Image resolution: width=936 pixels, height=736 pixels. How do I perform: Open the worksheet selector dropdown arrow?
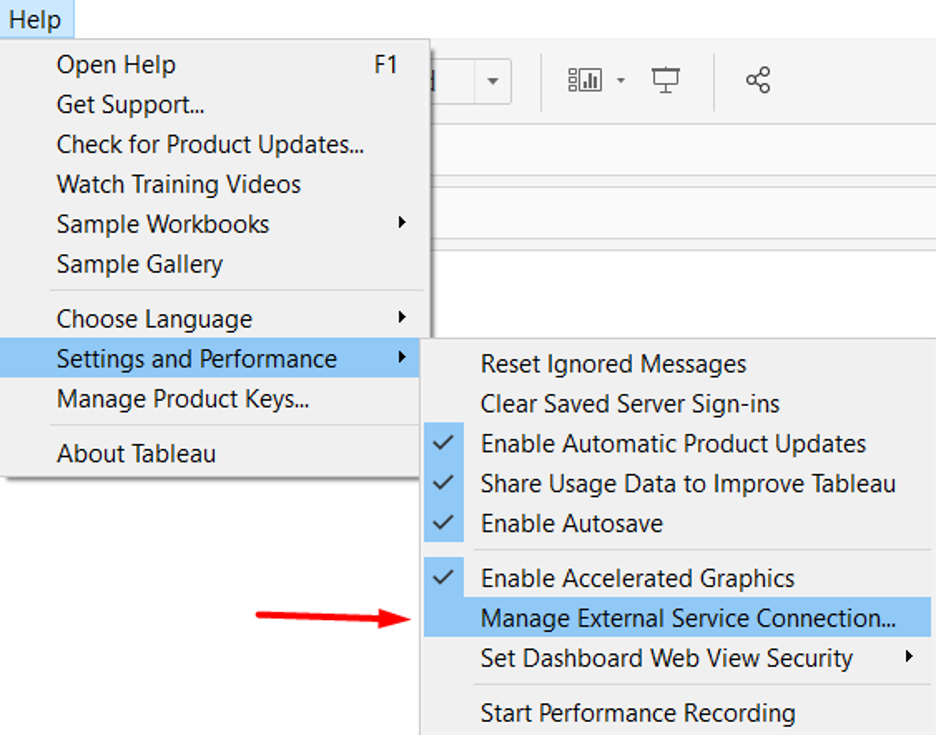(x=492, y=81)
